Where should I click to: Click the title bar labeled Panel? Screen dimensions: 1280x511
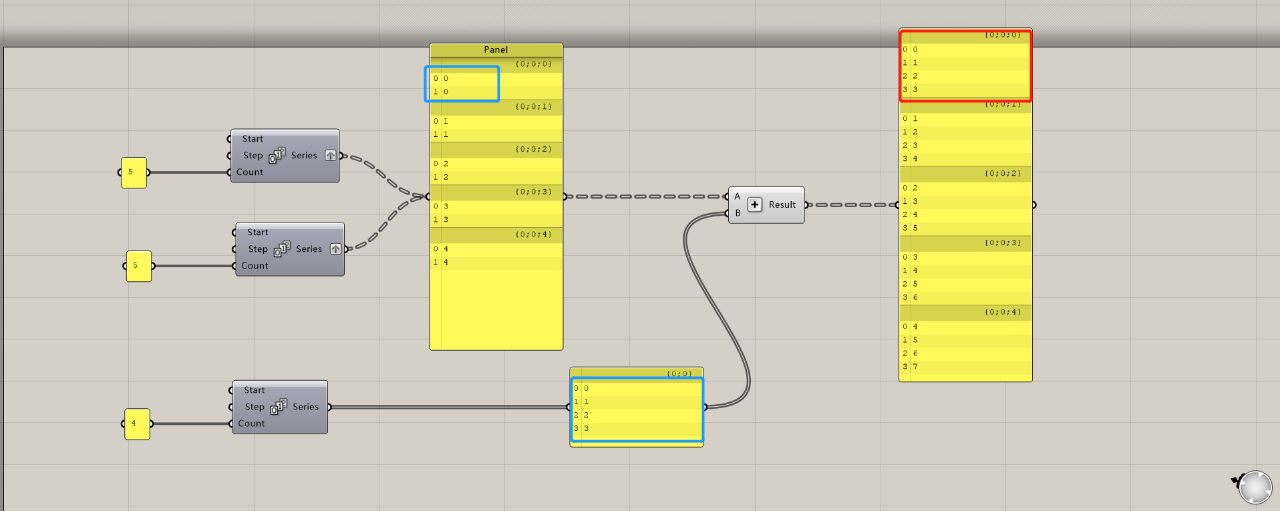click(x=496, y=49)
